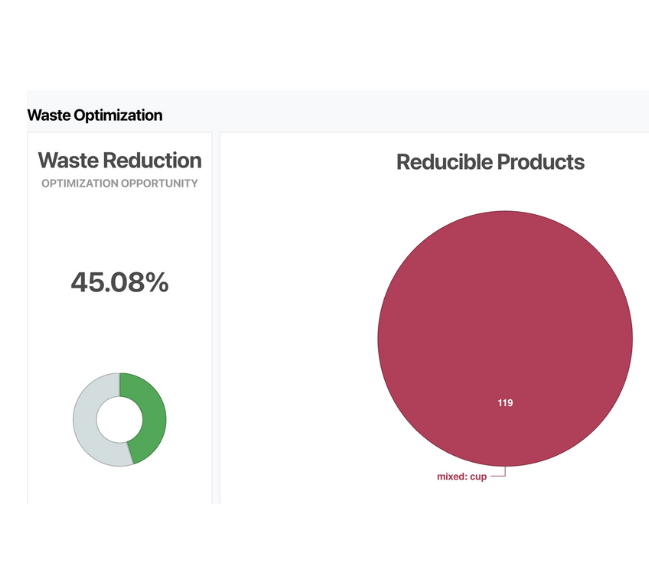Image resolution: width=649 pixels, height=585 pixels.
Task: Click the 119 value label in pie
Action: [505, 403]
